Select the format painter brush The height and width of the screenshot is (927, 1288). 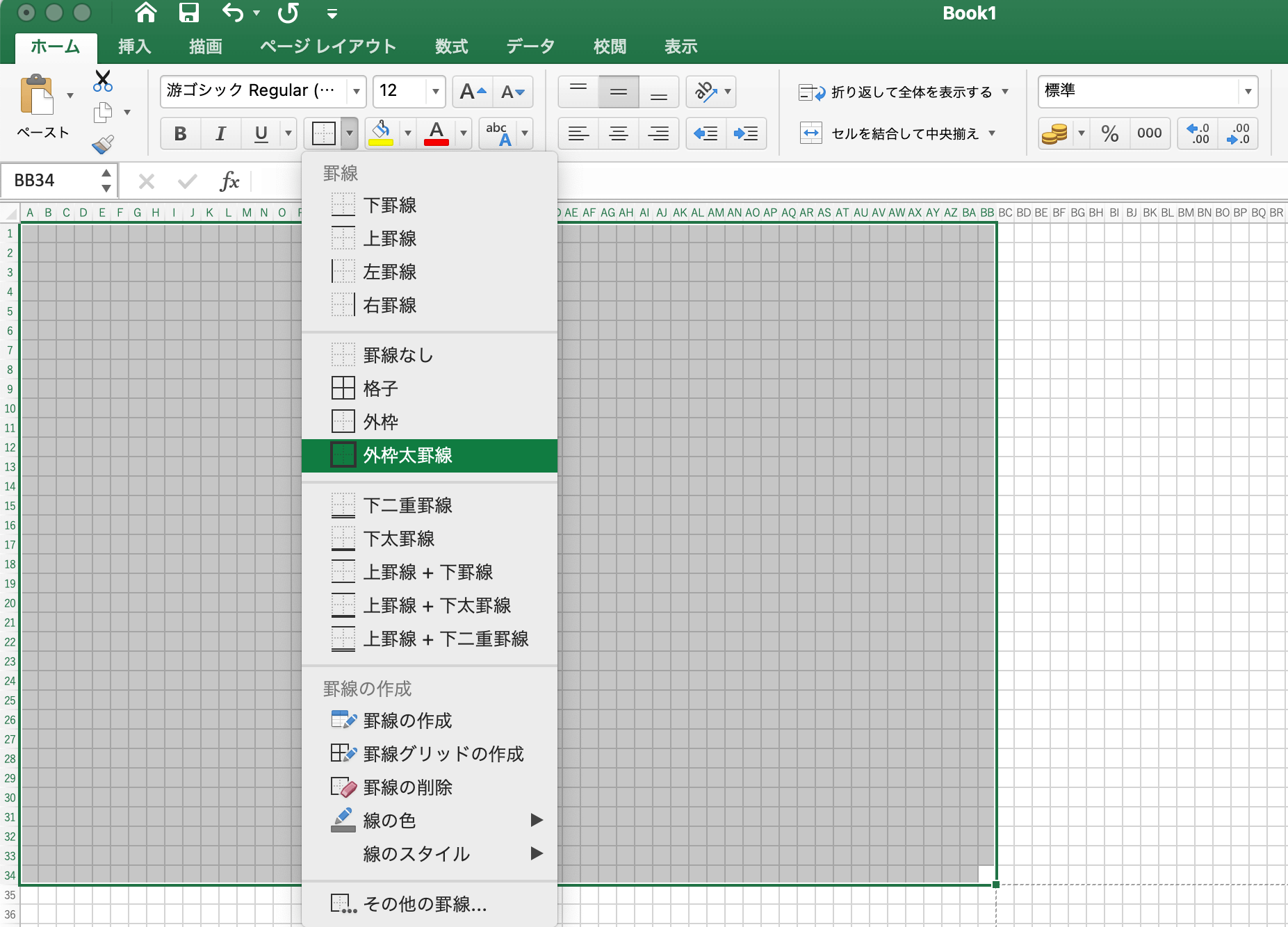(103, 144)
